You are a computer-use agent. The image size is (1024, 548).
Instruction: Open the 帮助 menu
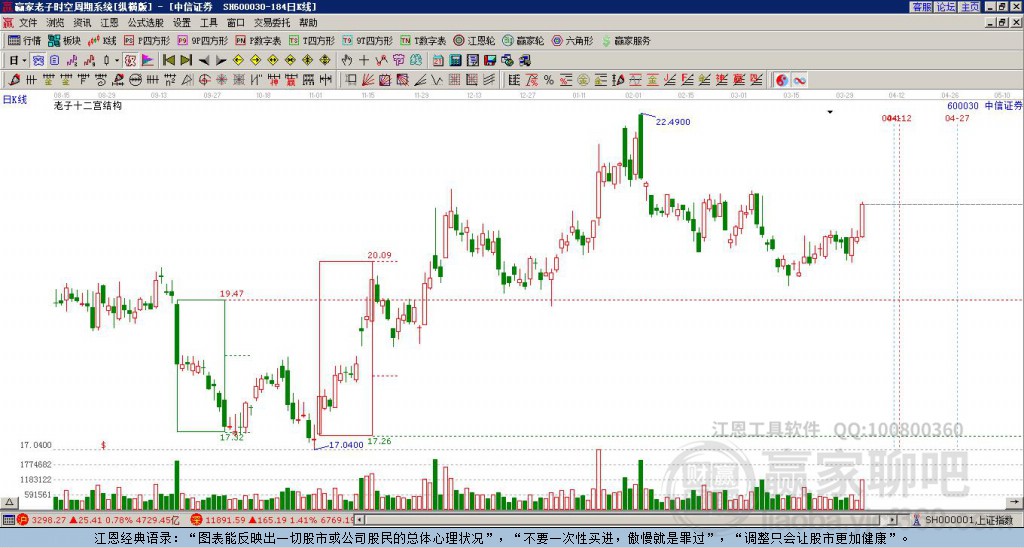click(x=308, y=23)
